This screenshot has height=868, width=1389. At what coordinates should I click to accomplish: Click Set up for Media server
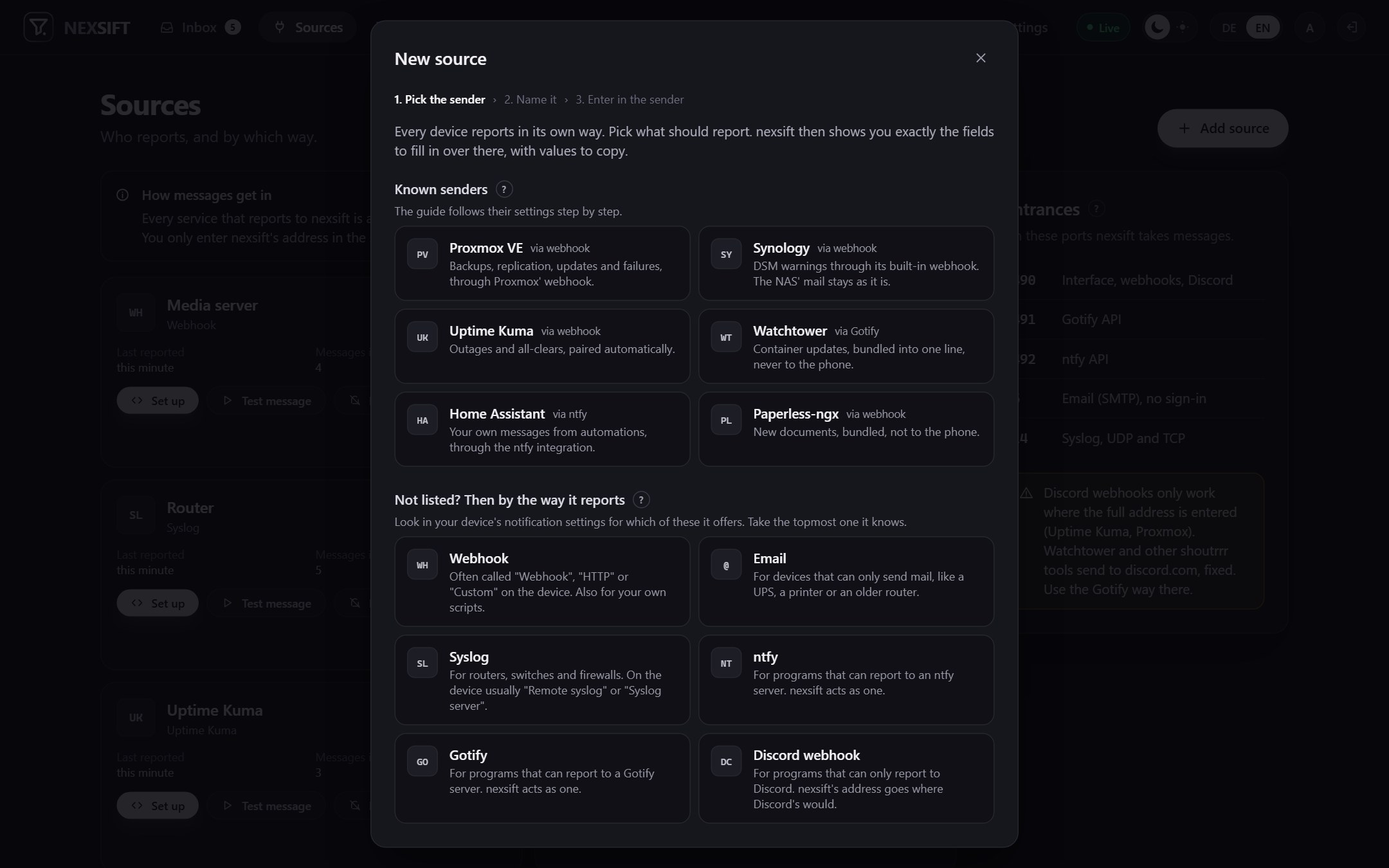click(x=158, y=401)
